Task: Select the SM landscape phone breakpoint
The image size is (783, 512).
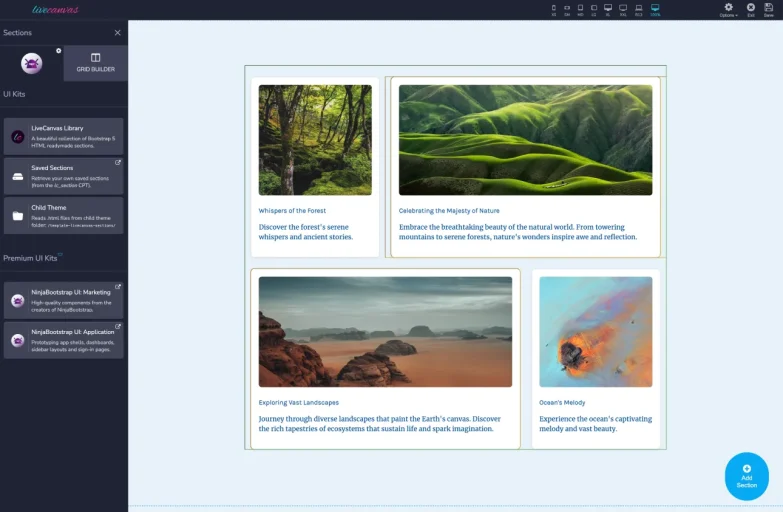Action: tap(567, 9)
